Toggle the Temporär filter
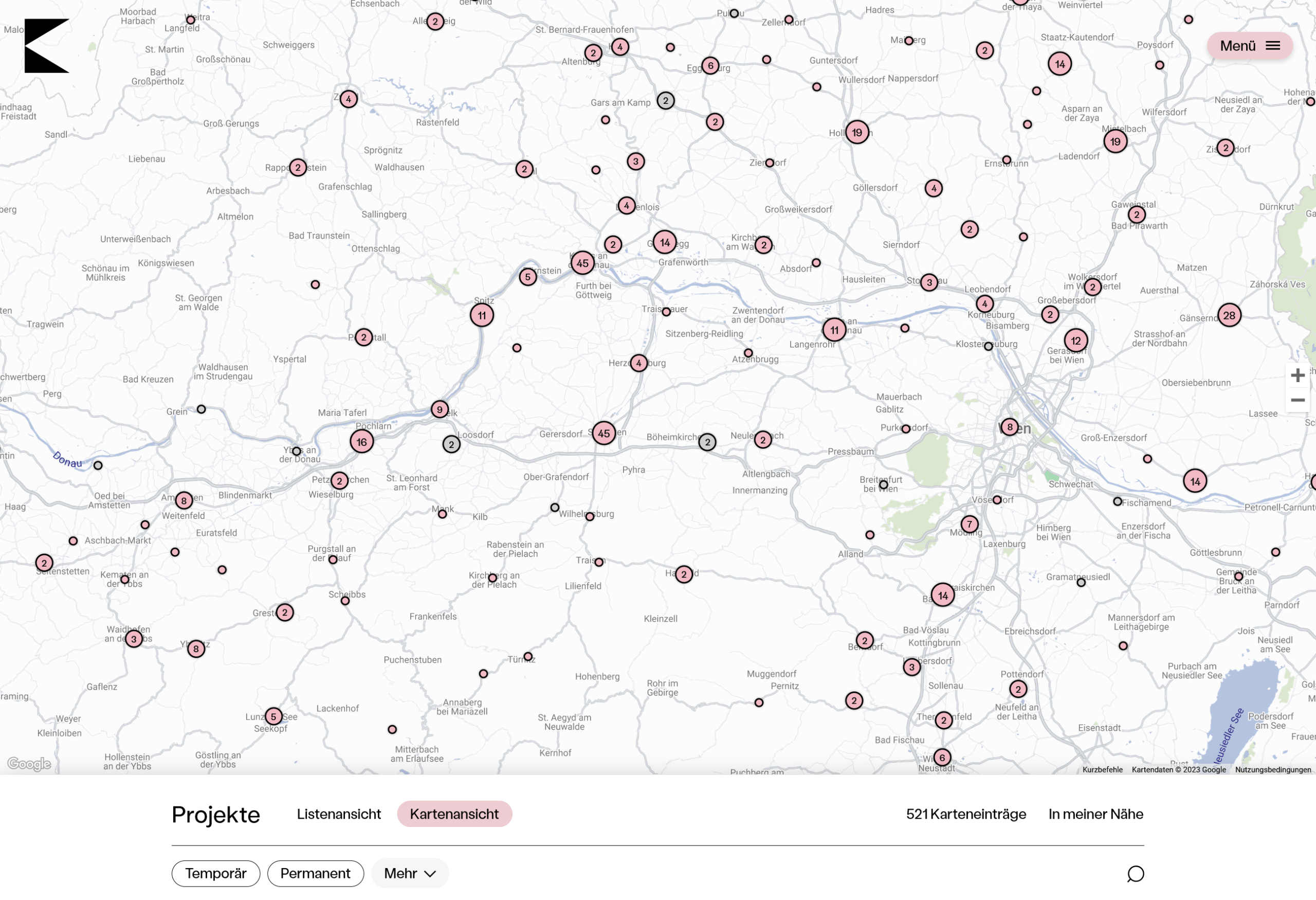The height and width of the screenshot is (900, 1316). (x=216, y=873)
